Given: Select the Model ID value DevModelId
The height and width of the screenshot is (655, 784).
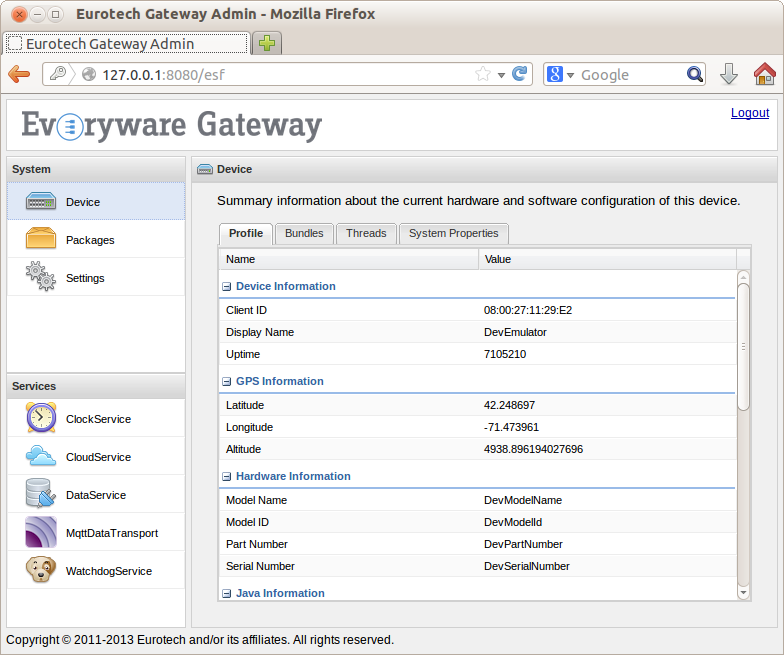Looking at the screenshot, I should (512, 522).
